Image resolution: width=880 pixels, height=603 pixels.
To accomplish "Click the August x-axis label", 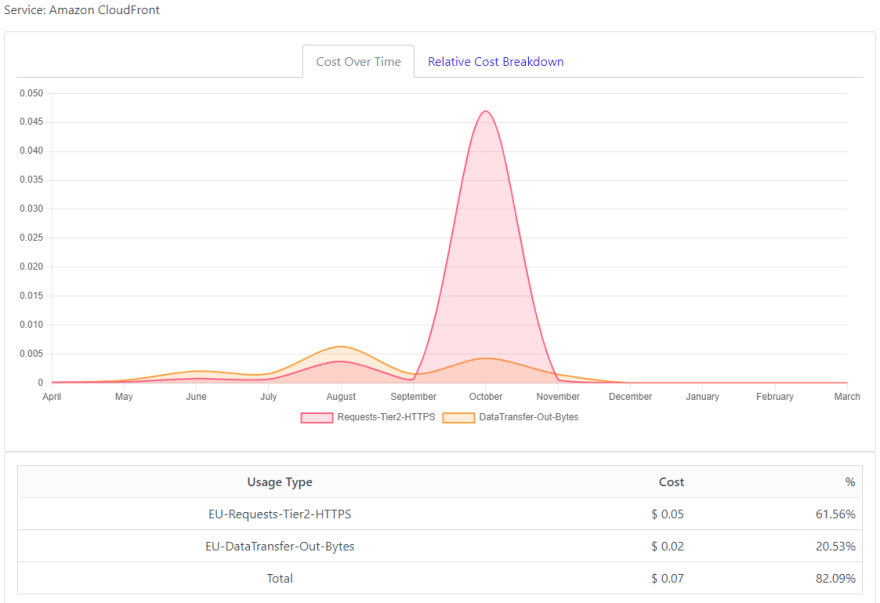I will 341,396.
